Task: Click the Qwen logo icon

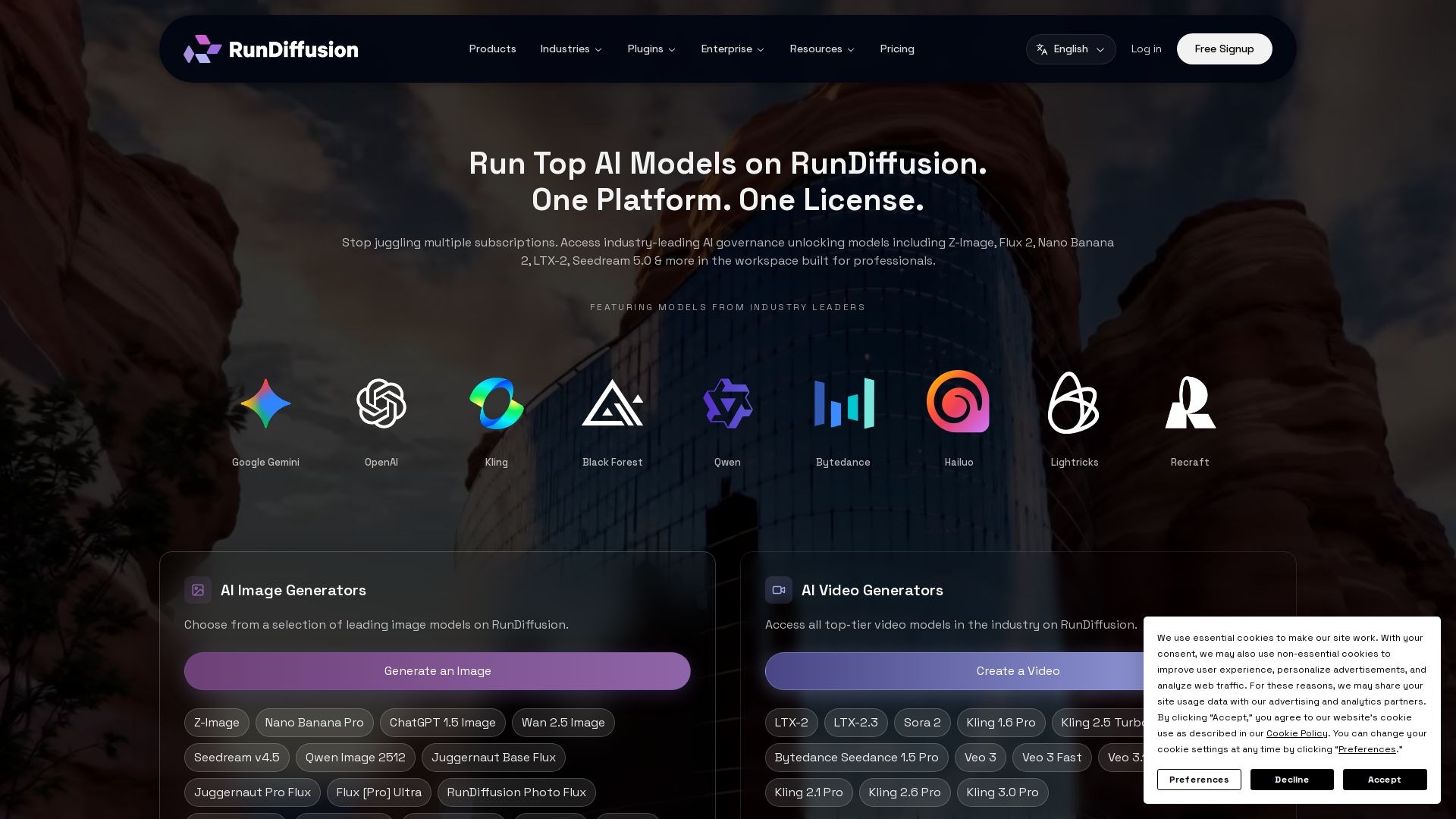Action: pos(728,403)
